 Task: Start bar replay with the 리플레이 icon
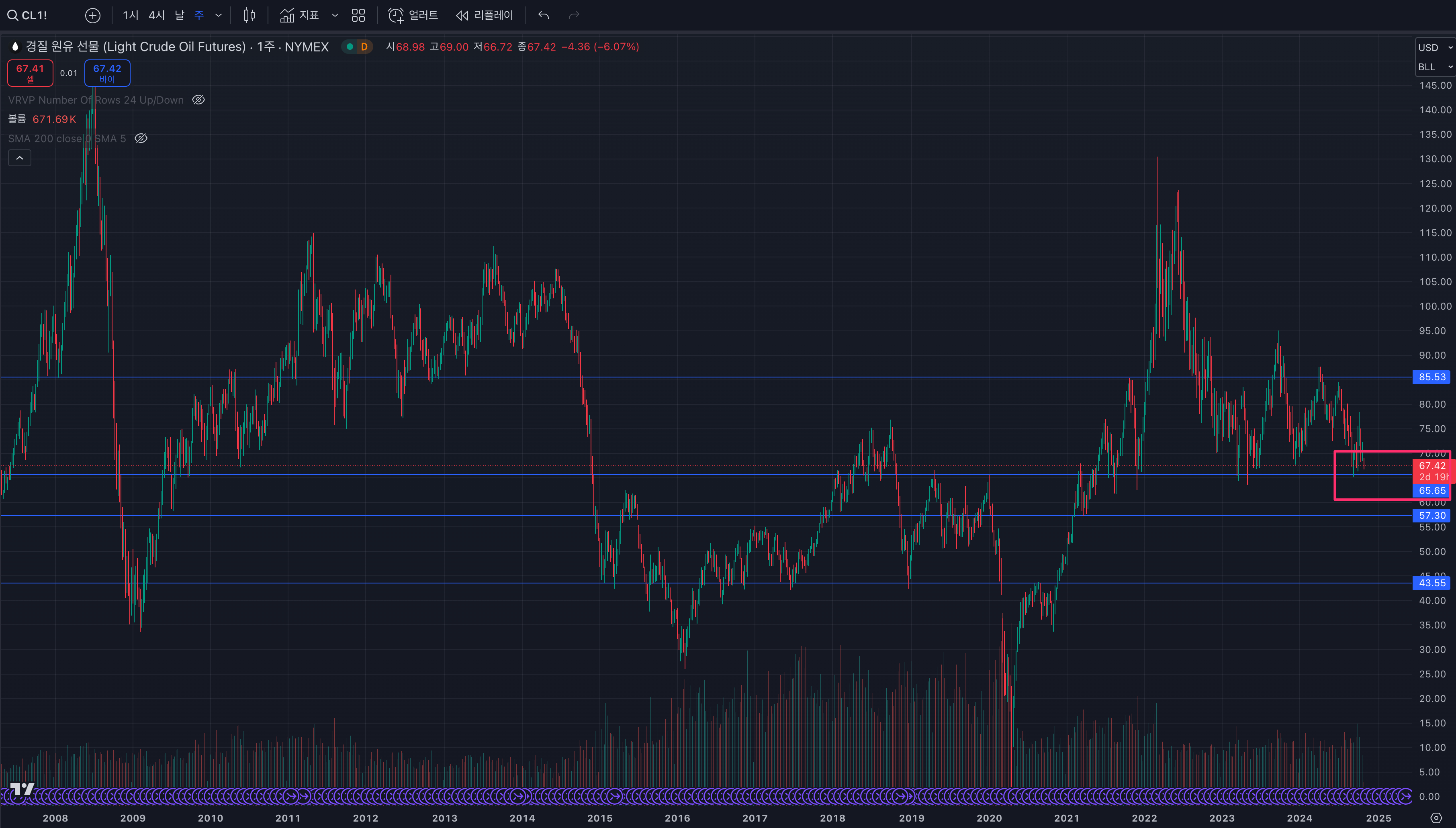pyautogui.click(x=462, y=15)
